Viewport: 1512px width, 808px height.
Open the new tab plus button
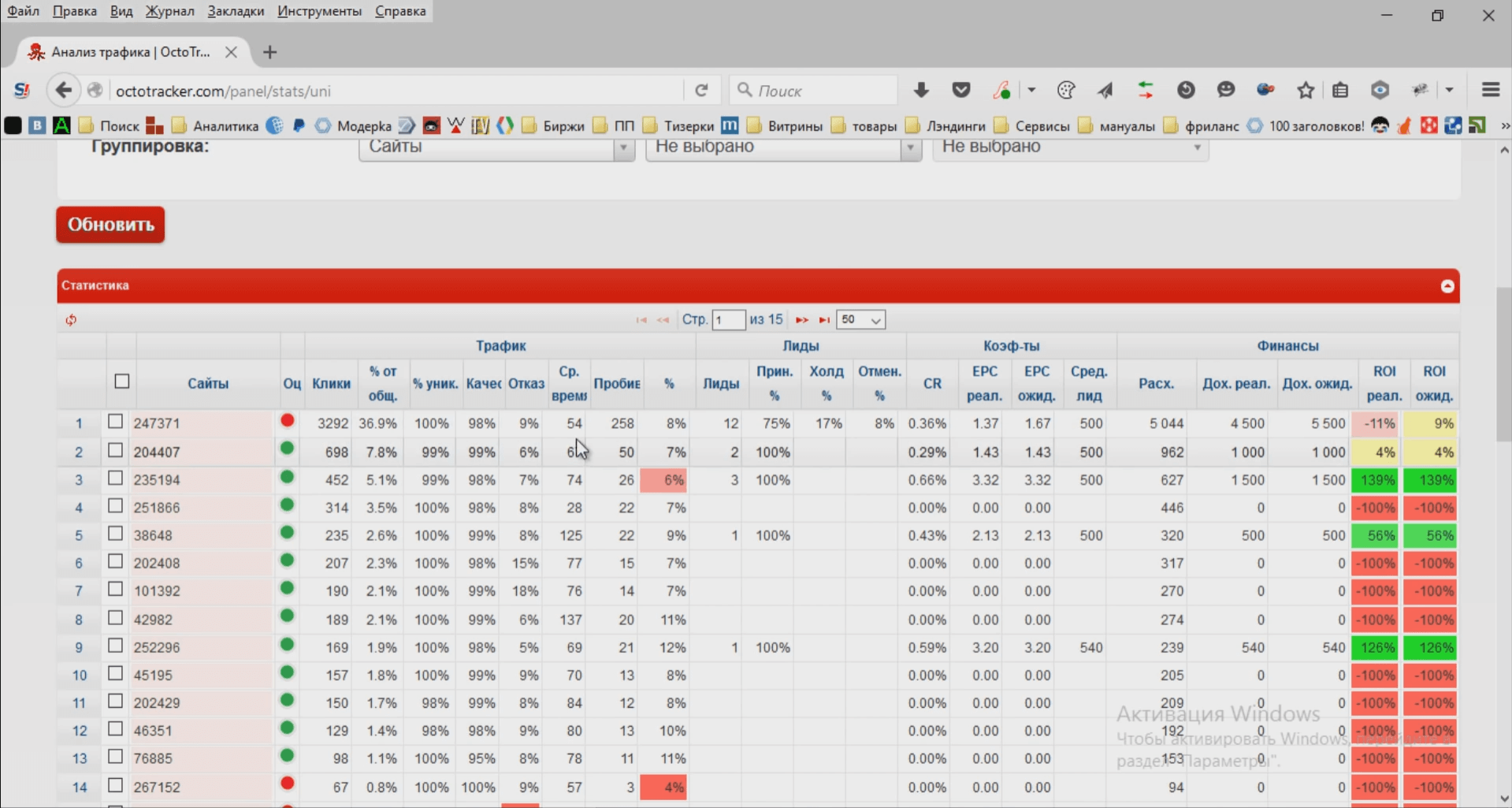pos(270,52)
